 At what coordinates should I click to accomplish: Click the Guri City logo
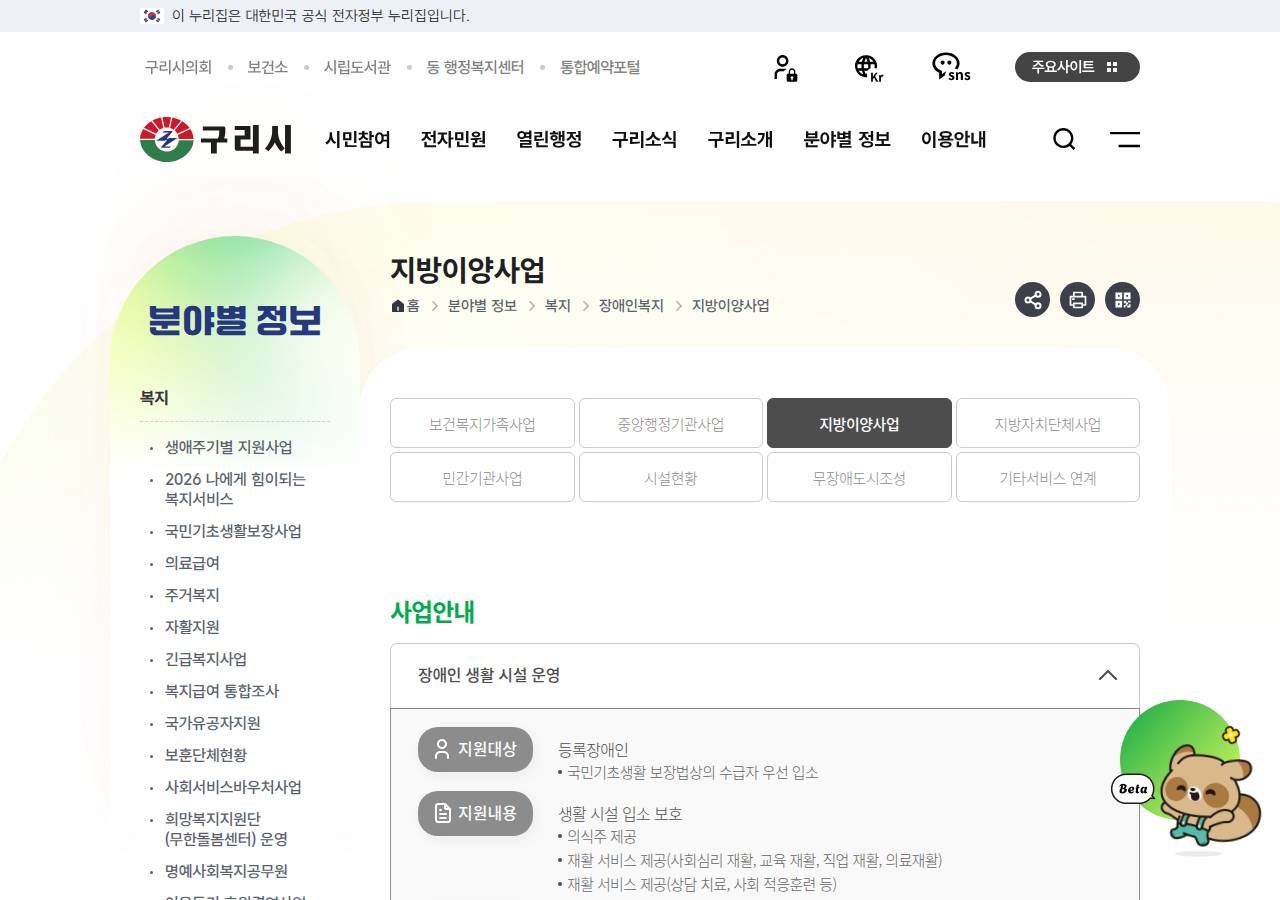pos(216,139)
